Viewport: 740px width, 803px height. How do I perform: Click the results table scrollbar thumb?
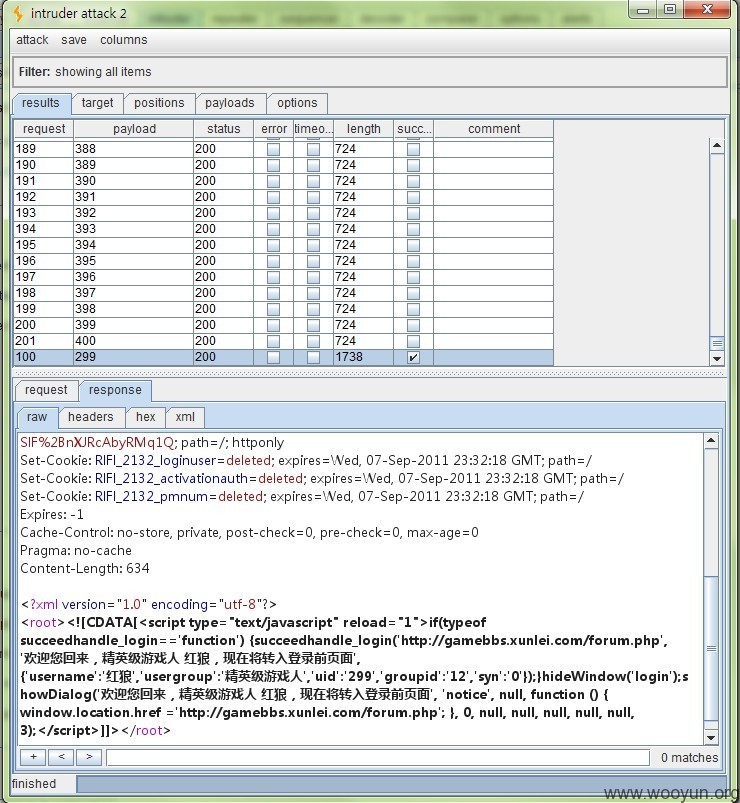click(x=717, y=344)
